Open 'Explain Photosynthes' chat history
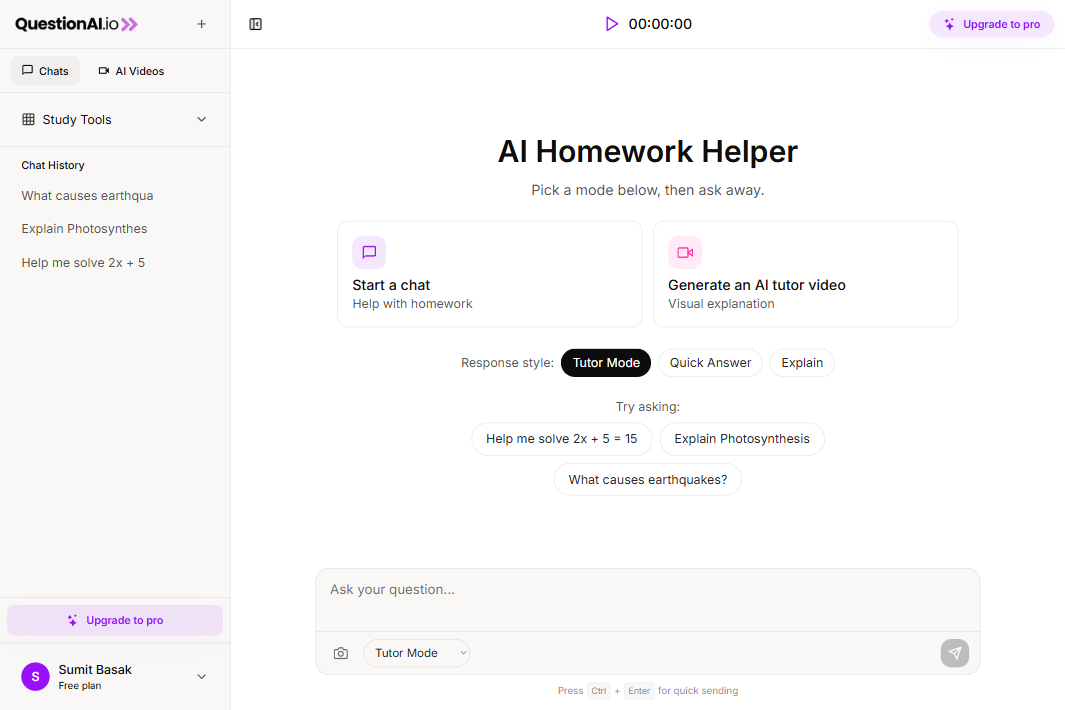 click(84, 229)
